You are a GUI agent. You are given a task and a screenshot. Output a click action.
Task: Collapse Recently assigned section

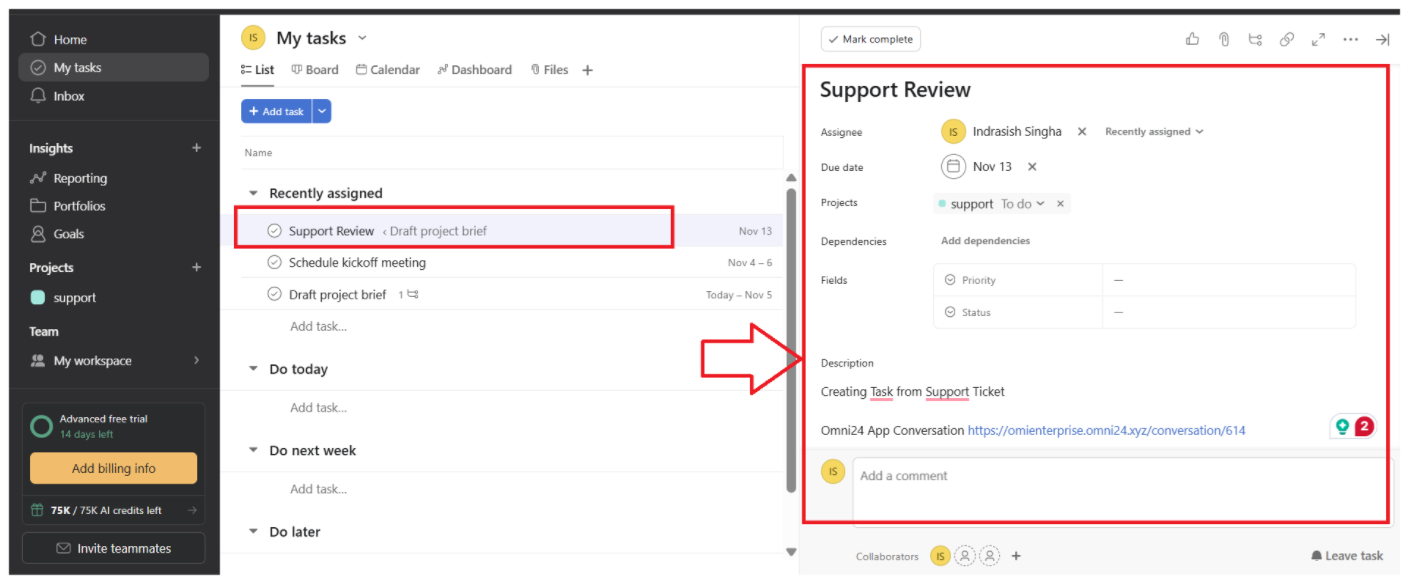[253, 194]
